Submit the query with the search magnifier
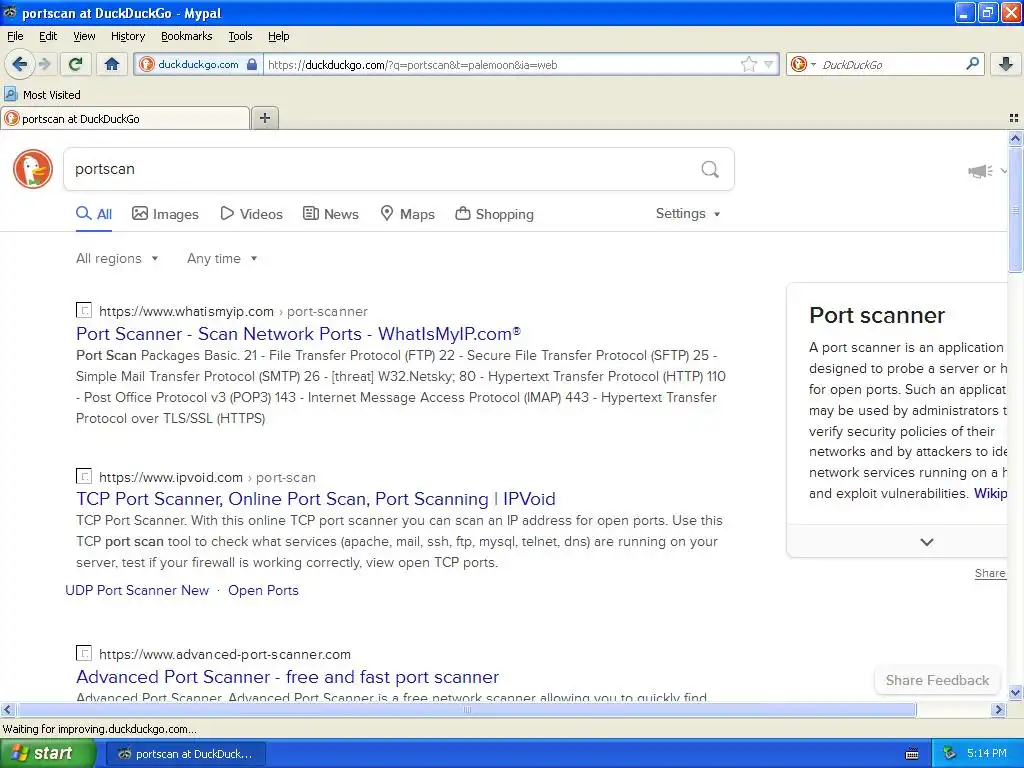 point(710,170)
